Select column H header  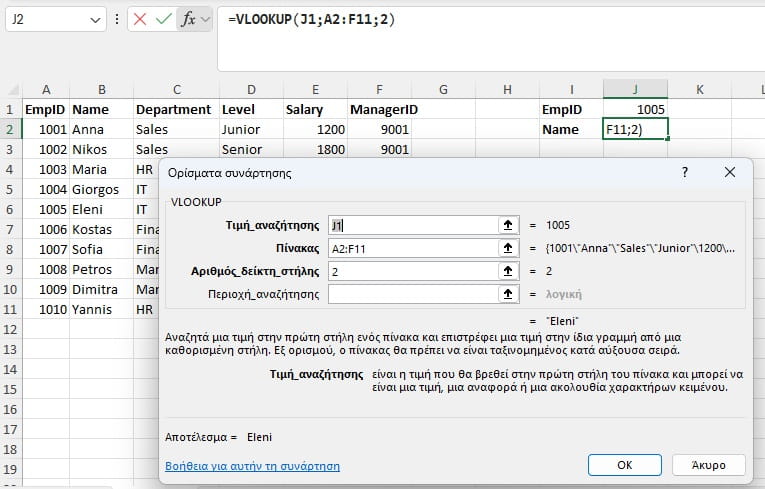click(507, 90)
